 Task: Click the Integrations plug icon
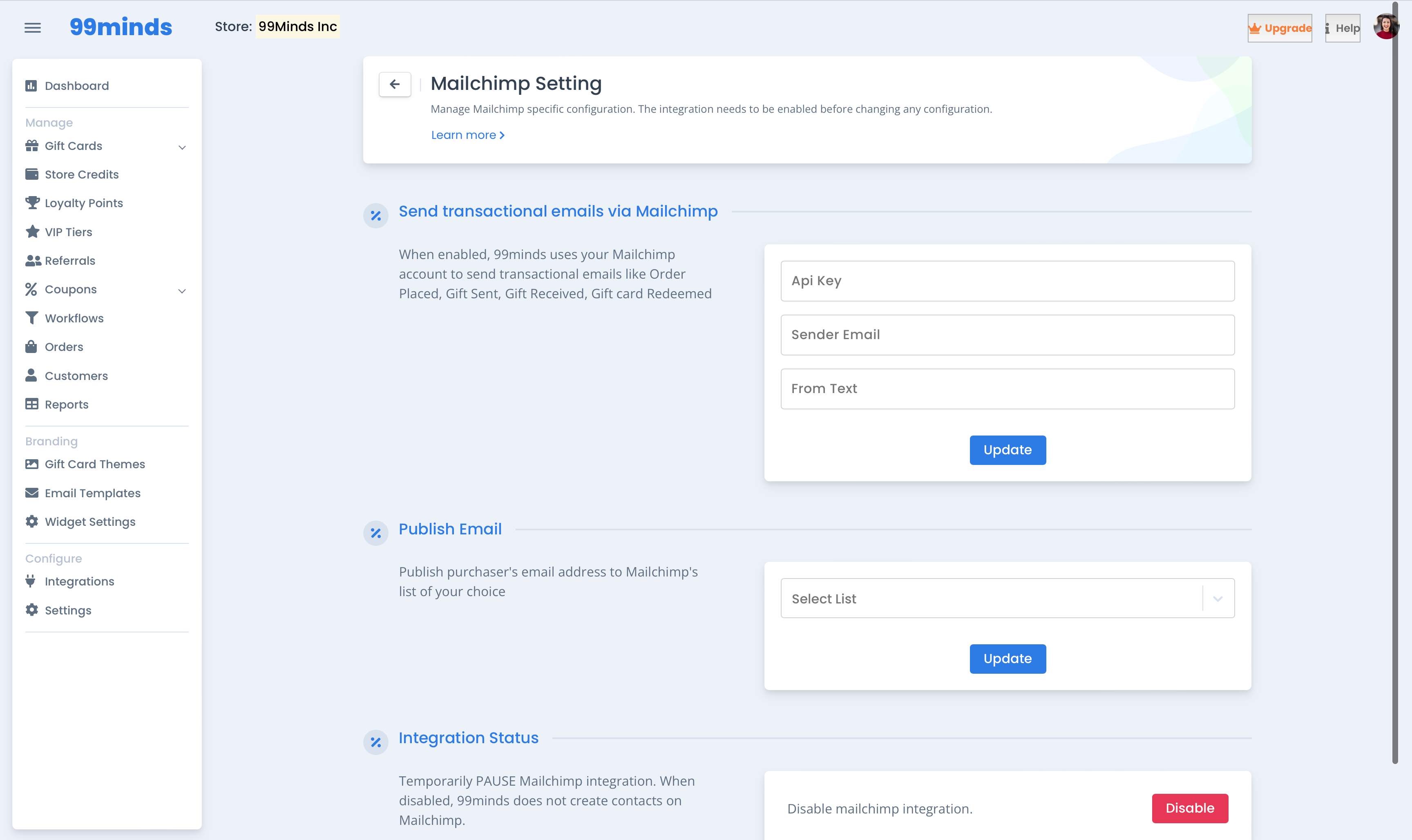point(31,581)
